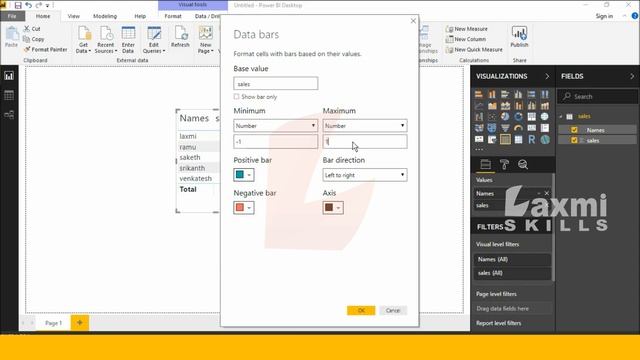
Task: Click the Search box in Fields
Action: [598, 97]
